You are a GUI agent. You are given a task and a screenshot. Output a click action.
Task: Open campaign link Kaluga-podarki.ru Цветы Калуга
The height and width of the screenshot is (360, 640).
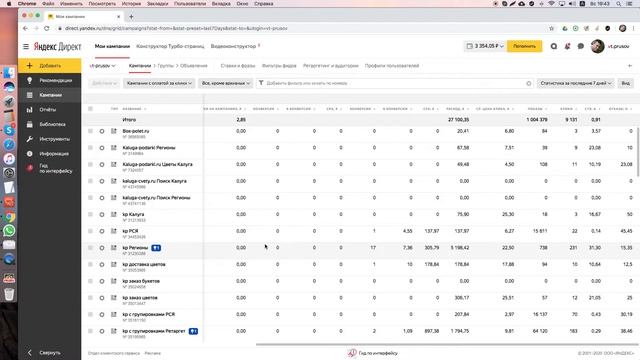point(158,164)
